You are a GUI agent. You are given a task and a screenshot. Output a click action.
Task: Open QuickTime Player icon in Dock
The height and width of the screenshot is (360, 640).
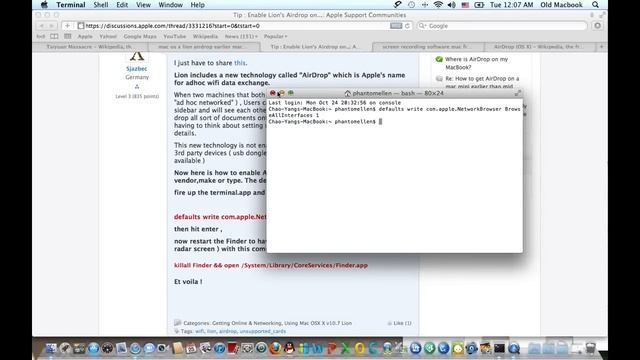[x=514, y=348]
